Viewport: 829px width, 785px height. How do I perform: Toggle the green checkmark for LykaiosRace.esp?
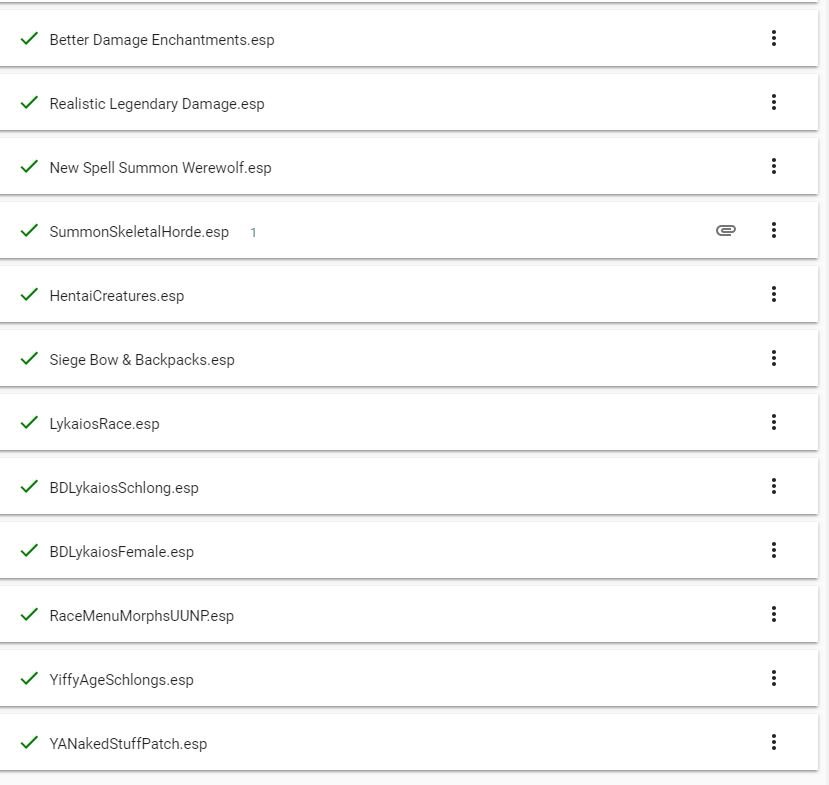(29, 422)
